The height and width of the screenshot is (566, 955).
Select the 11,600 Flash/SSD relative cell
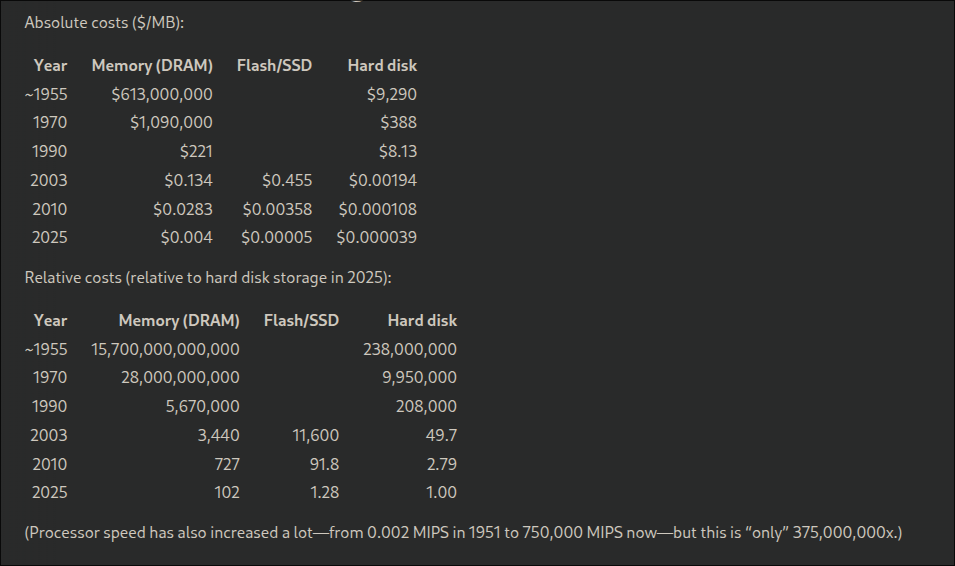[315, 436]
